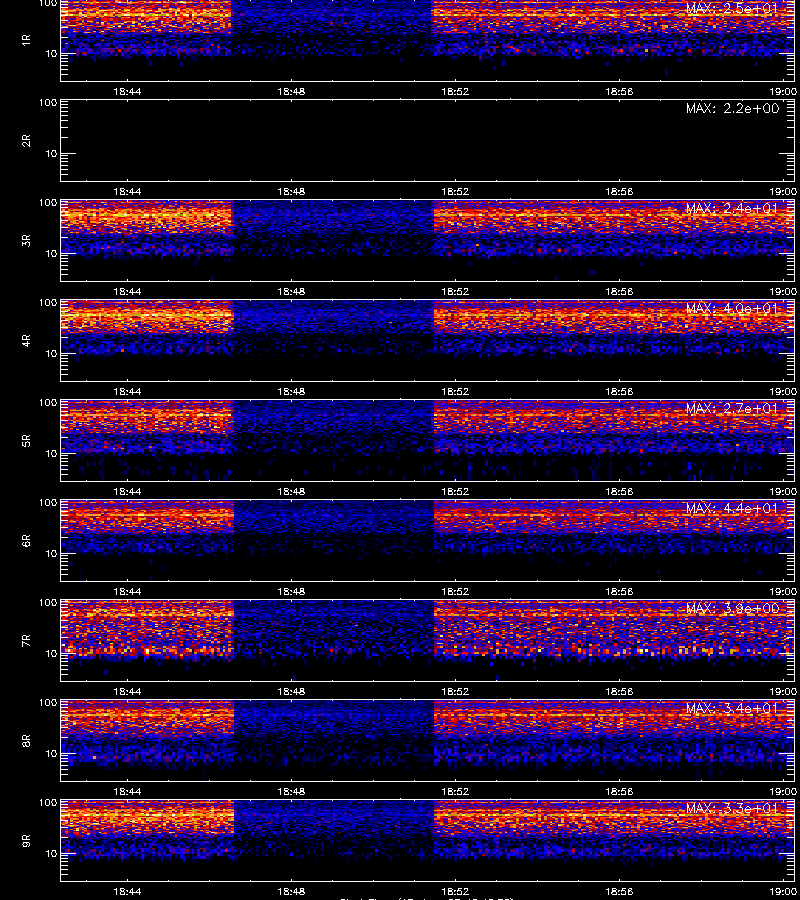The height and width of the screenshot is (900, 800).
Task: Click the 3R panel axis label
Action: 26,240
